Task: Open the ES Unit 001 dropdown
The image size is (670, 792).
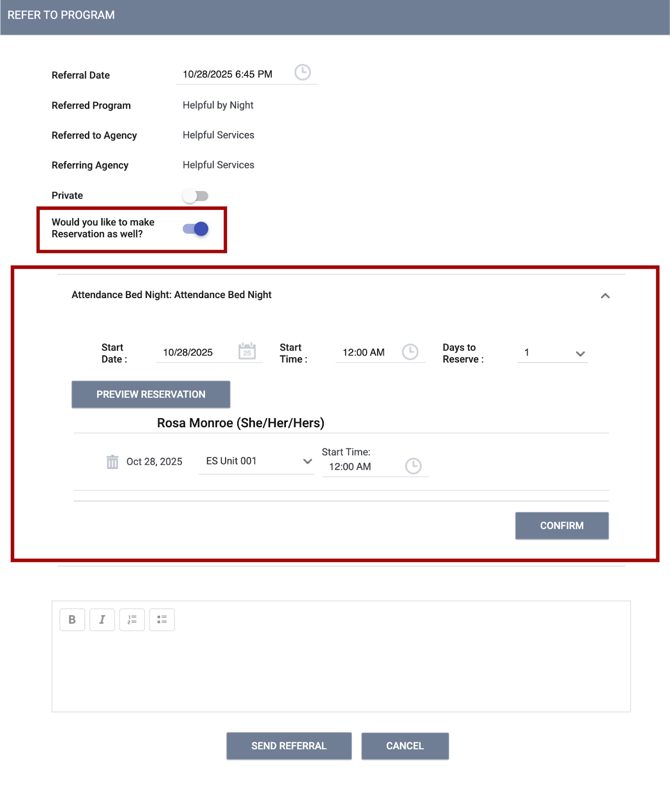Action: 258,461
